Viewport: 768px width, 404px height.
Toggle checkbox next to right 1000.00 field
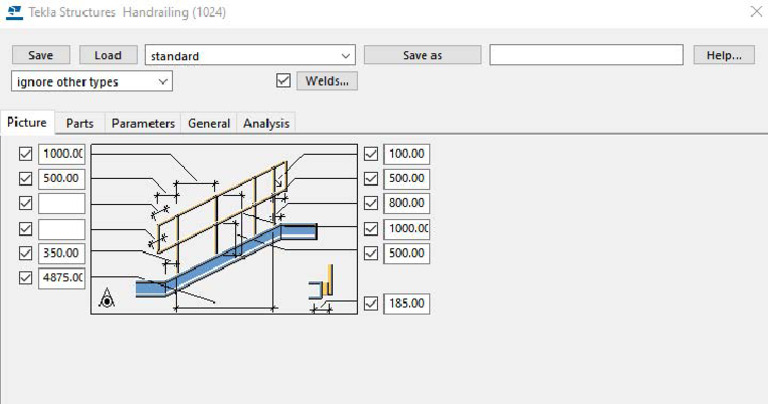(371, 229)
